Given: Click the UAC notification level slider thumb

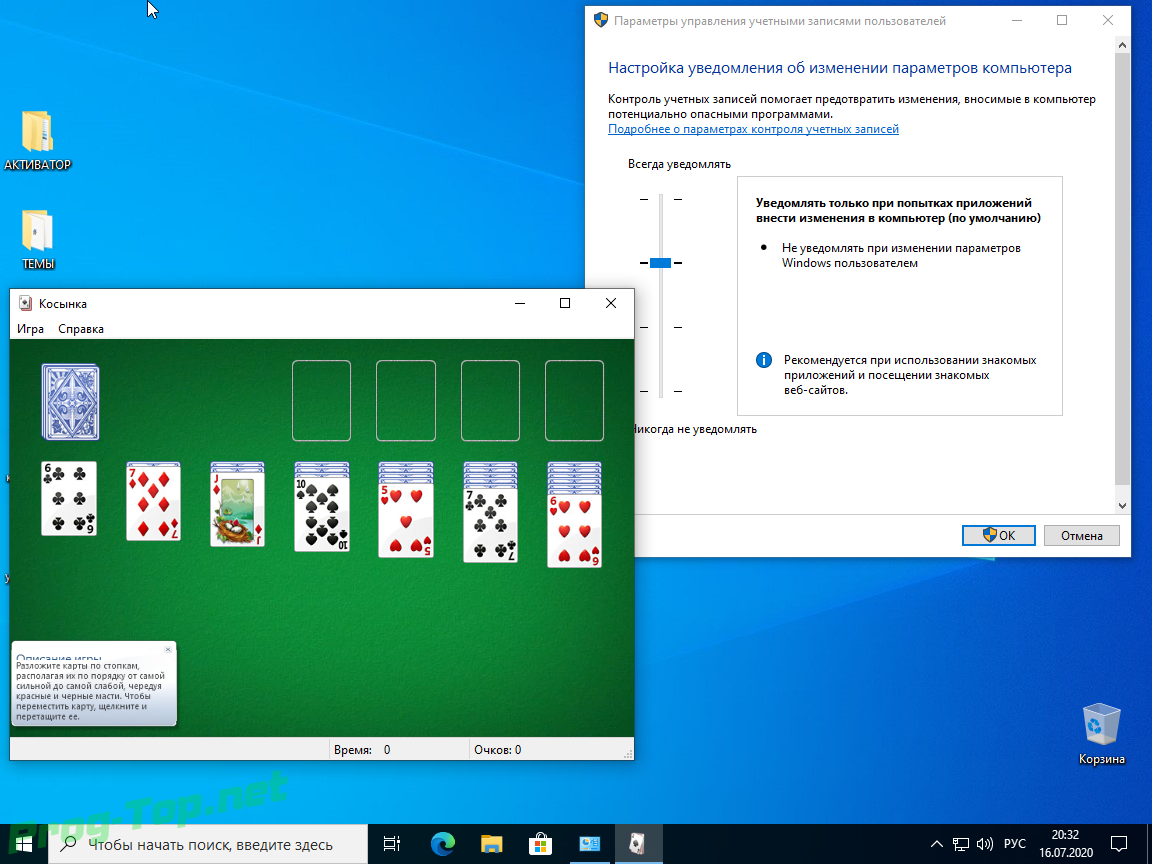Looking at the screenshot, I should pyautogui.click(x=660, y=262).
